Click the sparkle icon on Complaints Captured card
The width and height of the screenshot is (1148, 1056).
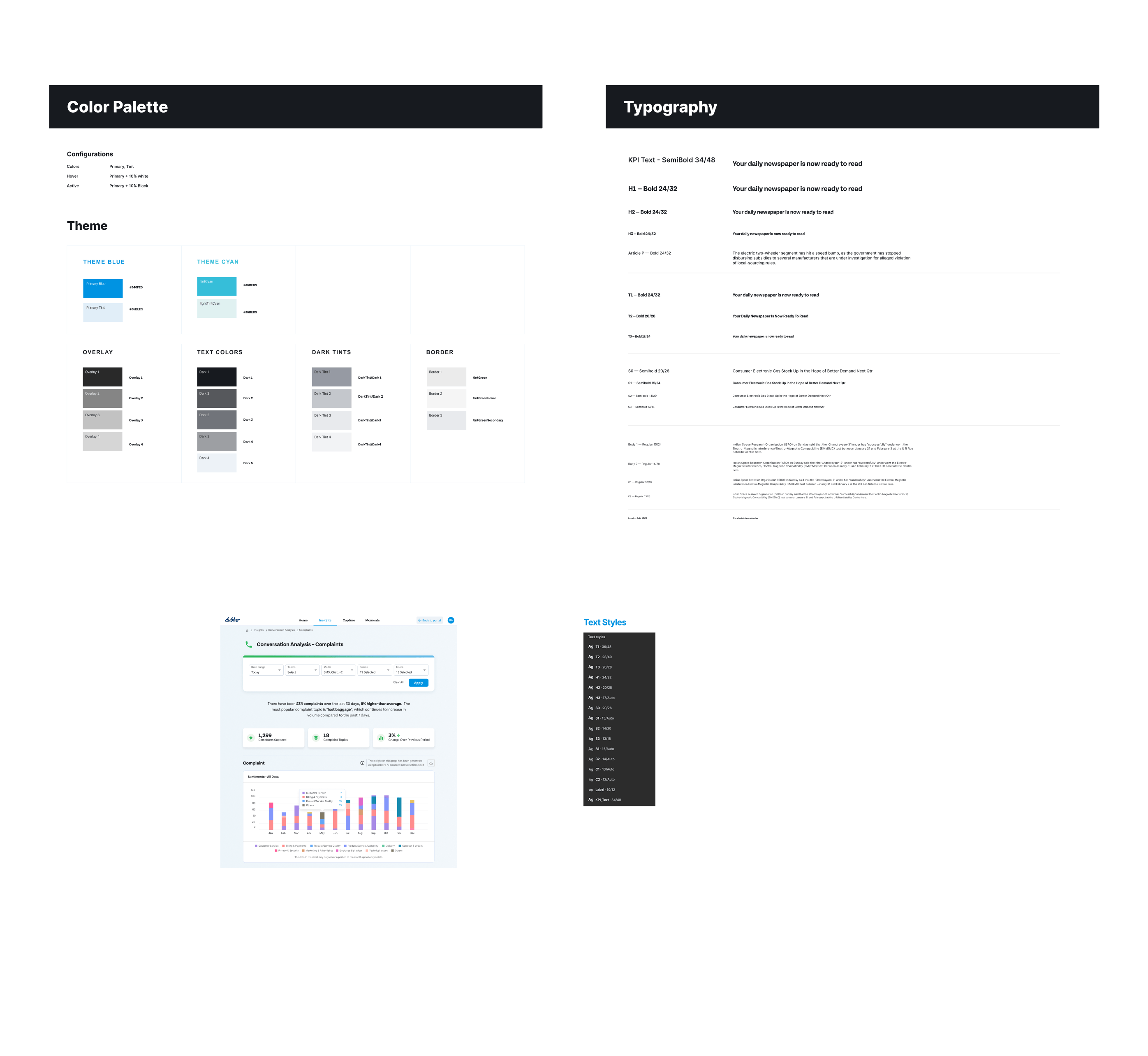[x=251, y=738]
